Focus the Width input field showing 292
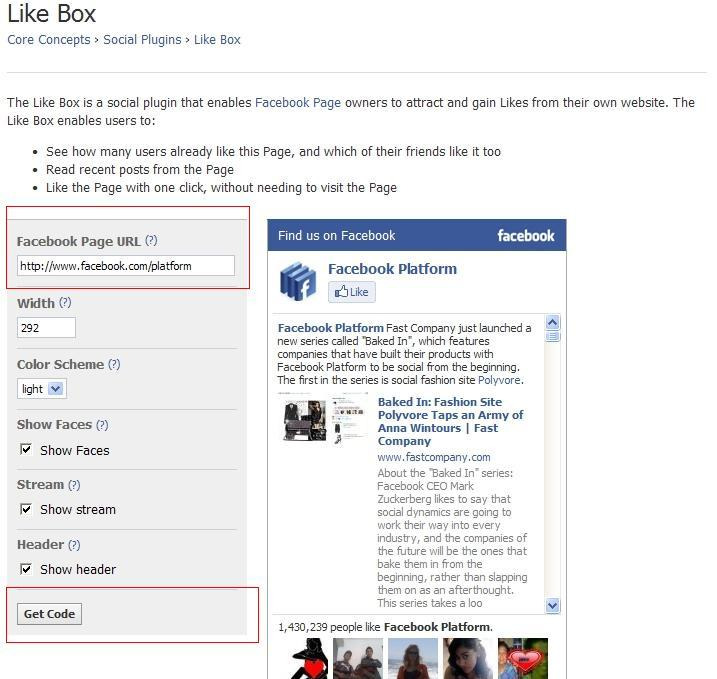Viewport: 717px width, 679px height. [46, 328]
